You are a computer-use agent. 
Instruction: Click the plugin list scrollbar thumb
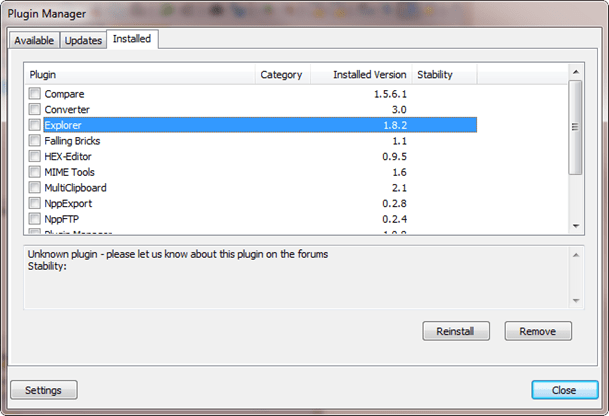pos(575,127)
